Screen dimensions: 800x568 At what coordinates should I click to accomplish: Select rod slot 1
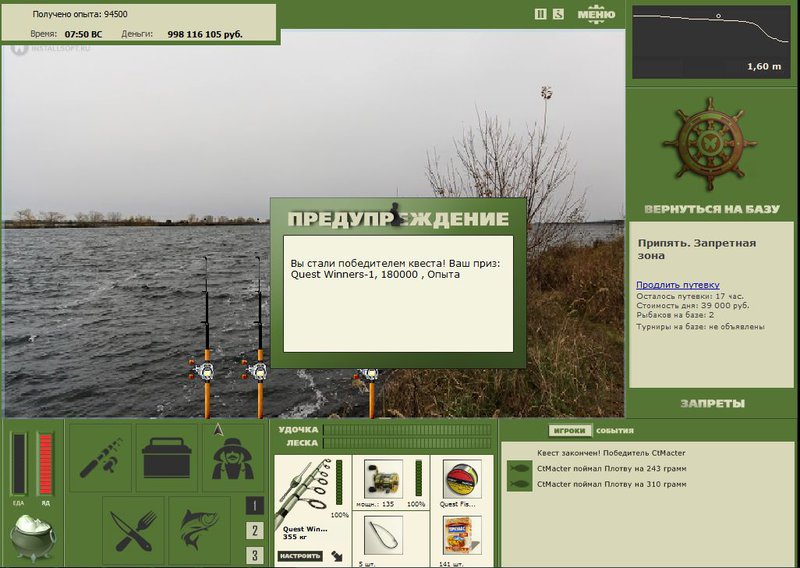pos(255,505)
